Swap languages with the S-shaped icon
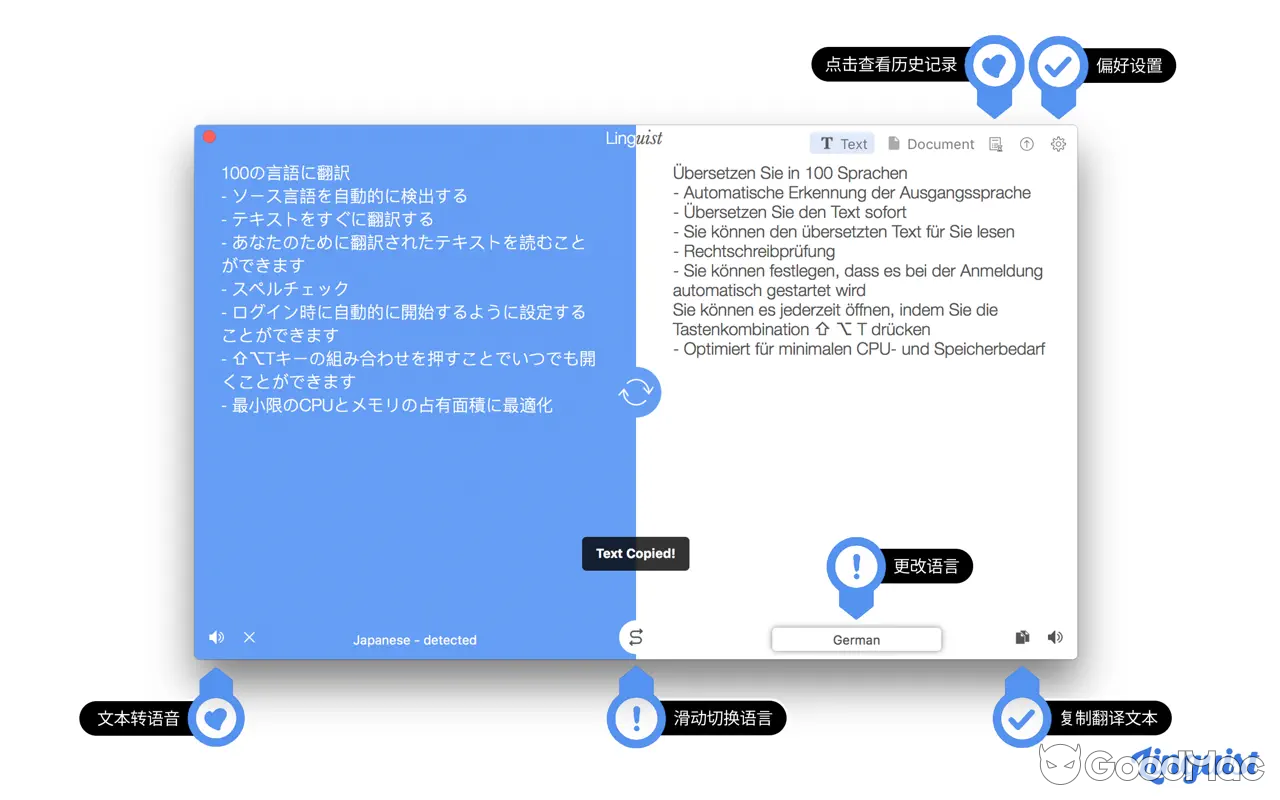Image resolution: width=1280 pixels, height=800 pixels. tap(634, 637)
